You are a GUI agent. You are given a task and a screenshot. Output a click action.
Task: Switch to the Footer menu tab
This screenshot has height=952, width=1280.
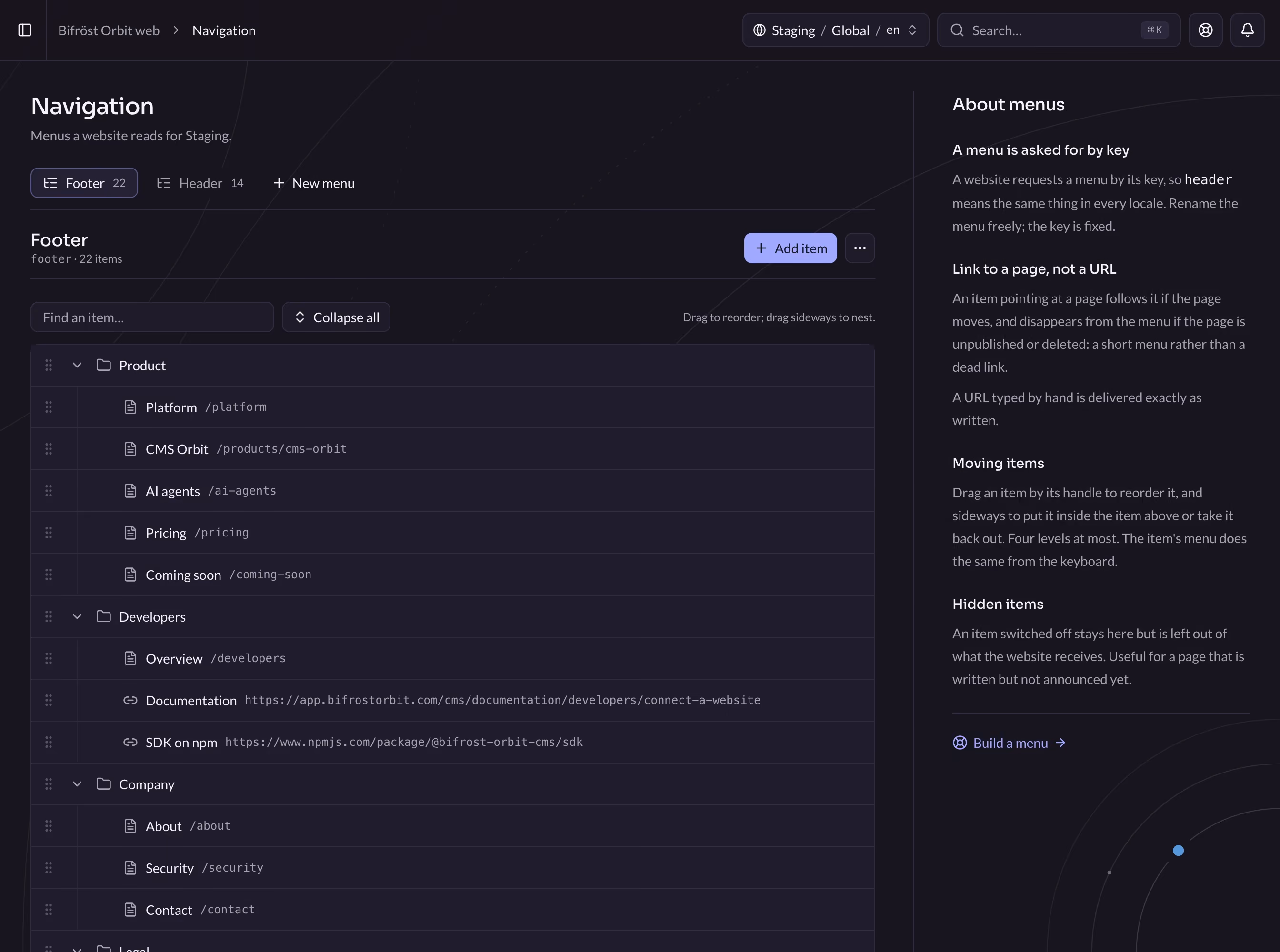pos(84,183)
